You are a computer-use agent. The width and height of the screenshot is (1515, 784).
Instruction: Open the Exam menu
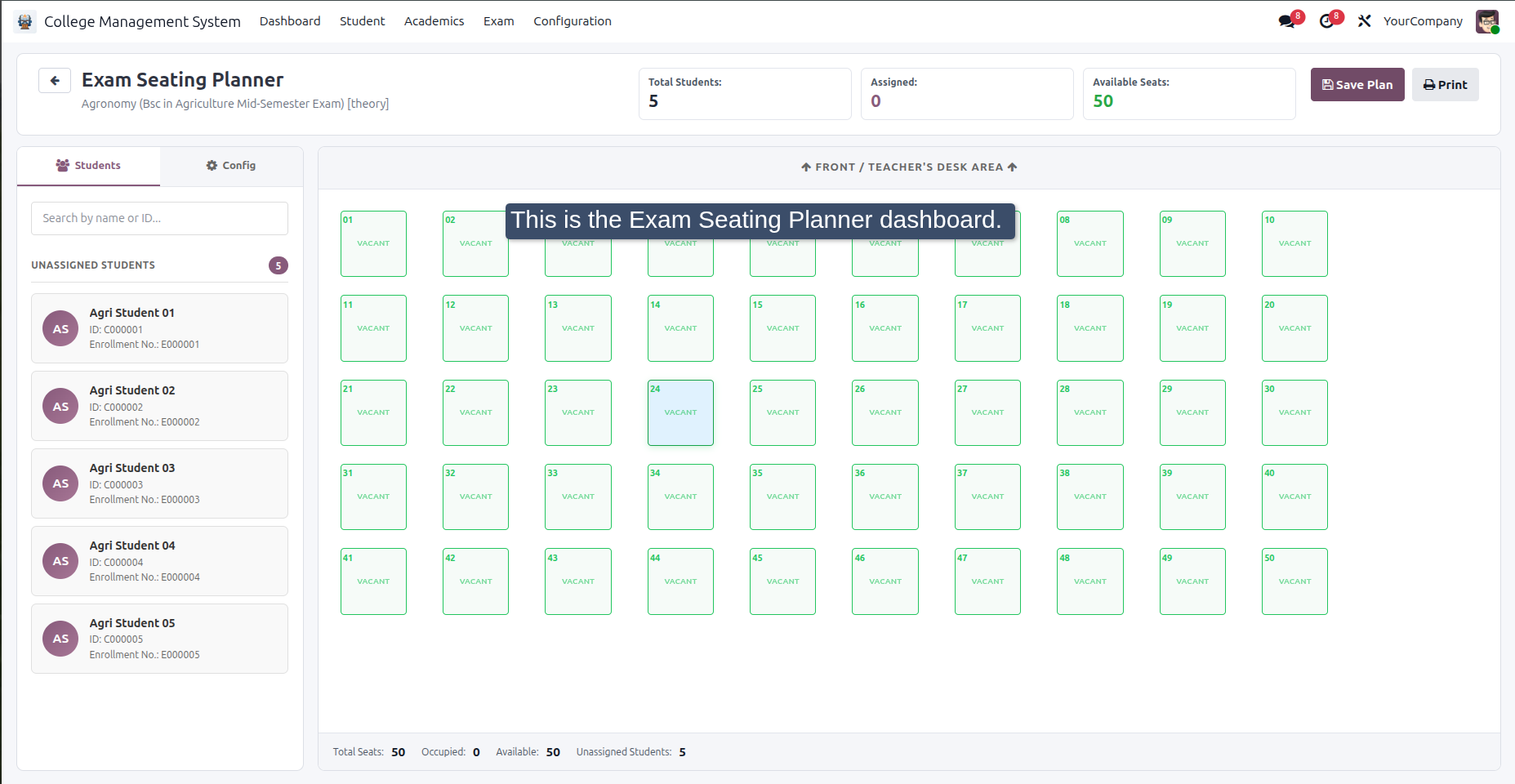(x=498, y=21)
